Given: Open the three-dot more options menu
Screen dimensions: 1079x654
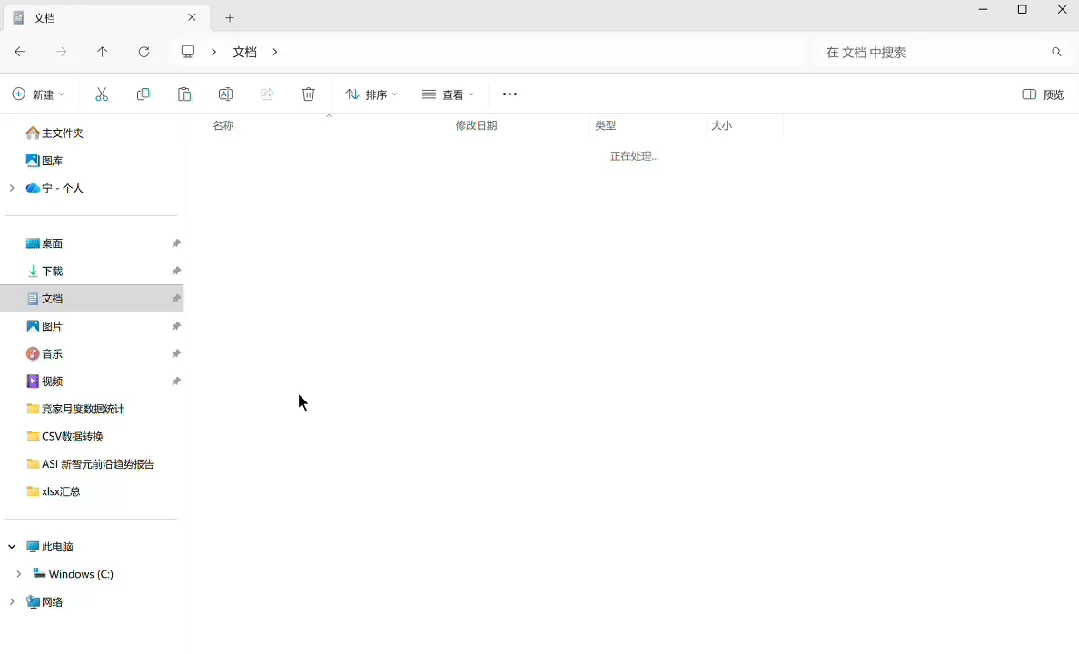Looking at the screenshot, I should (x=510, y=94).
